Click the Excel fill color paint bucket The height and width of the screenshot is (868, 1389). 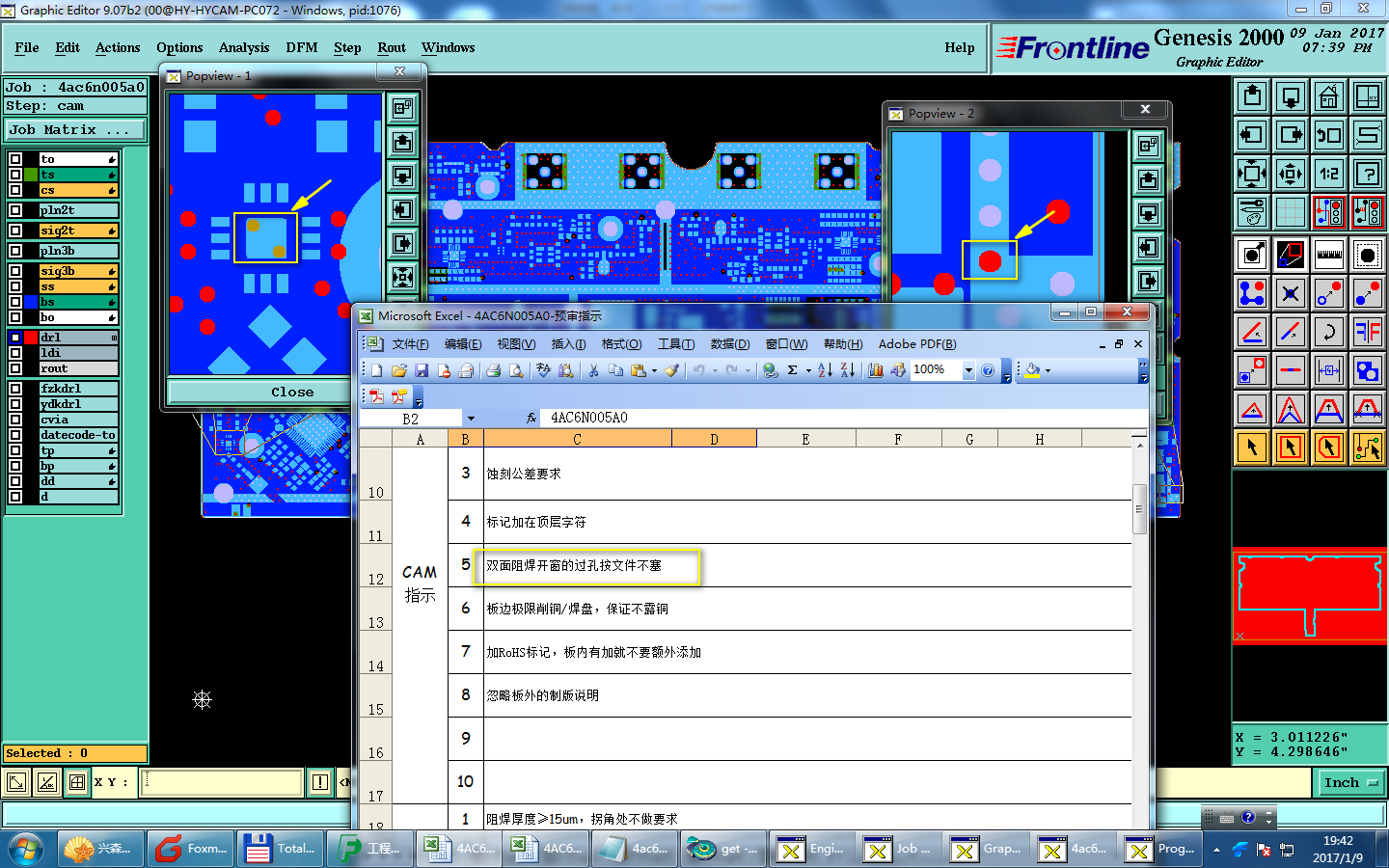point(1032,370)
